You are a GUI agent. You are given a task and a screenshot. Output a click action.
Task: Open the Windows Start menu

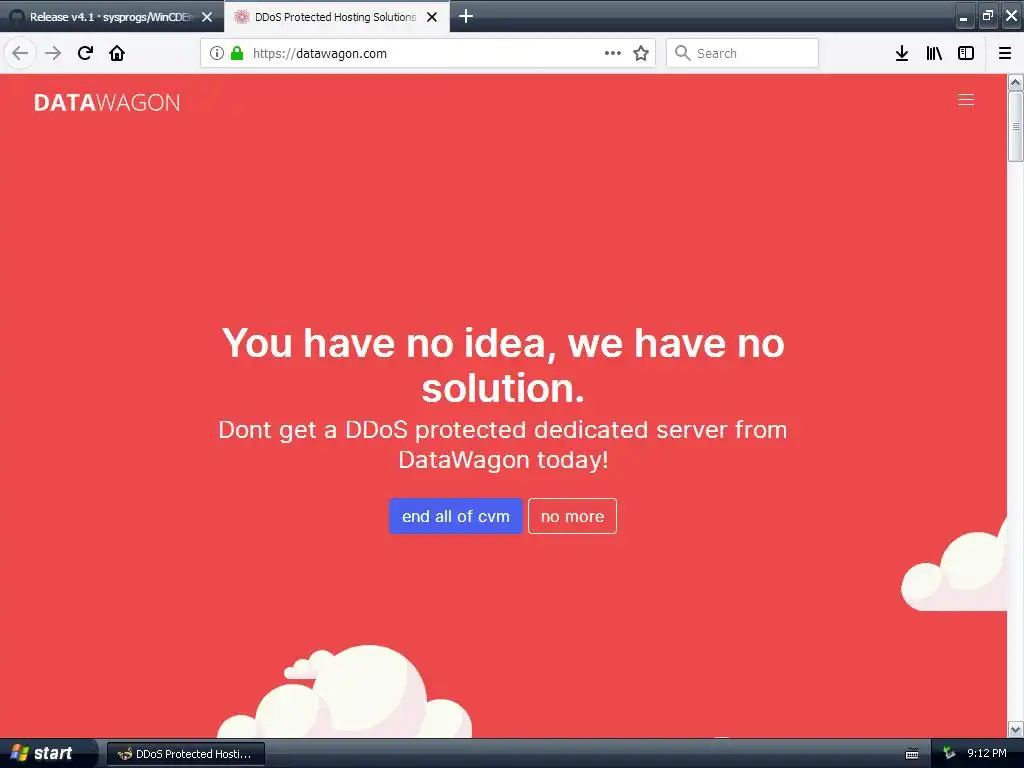47,753
